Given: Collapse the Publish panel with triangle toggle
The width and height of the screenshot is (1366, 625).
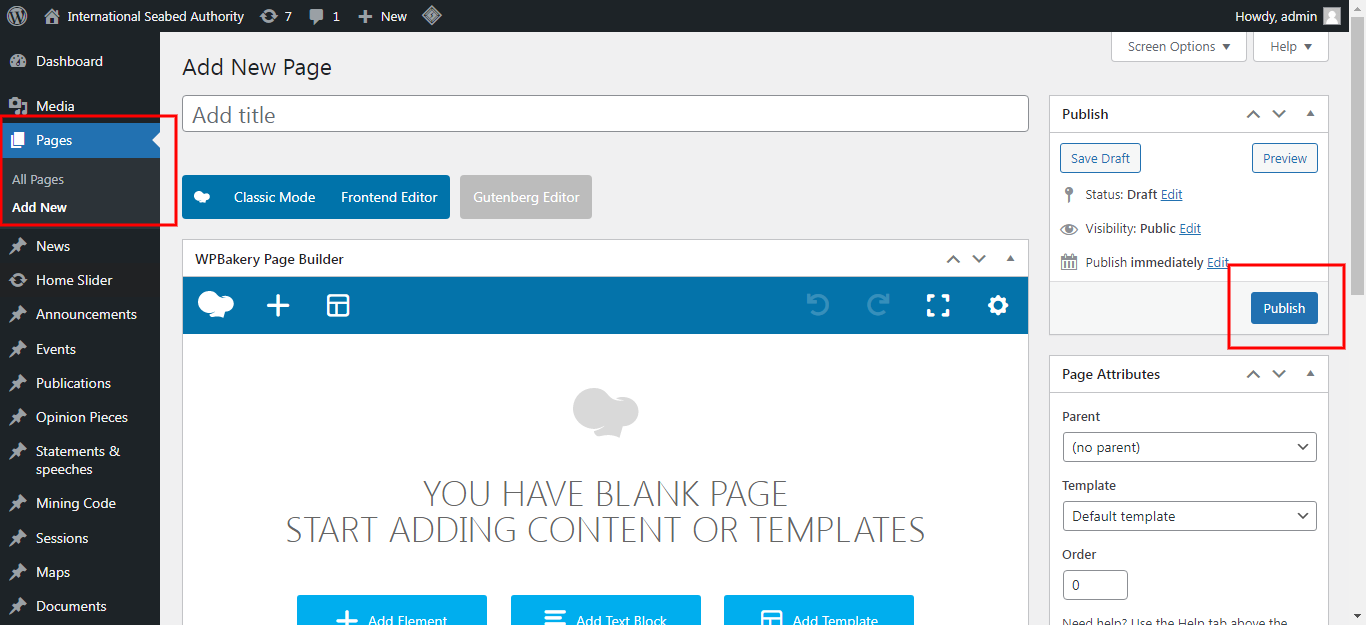Looking at the screenshot, I should tap(1310, 114).
